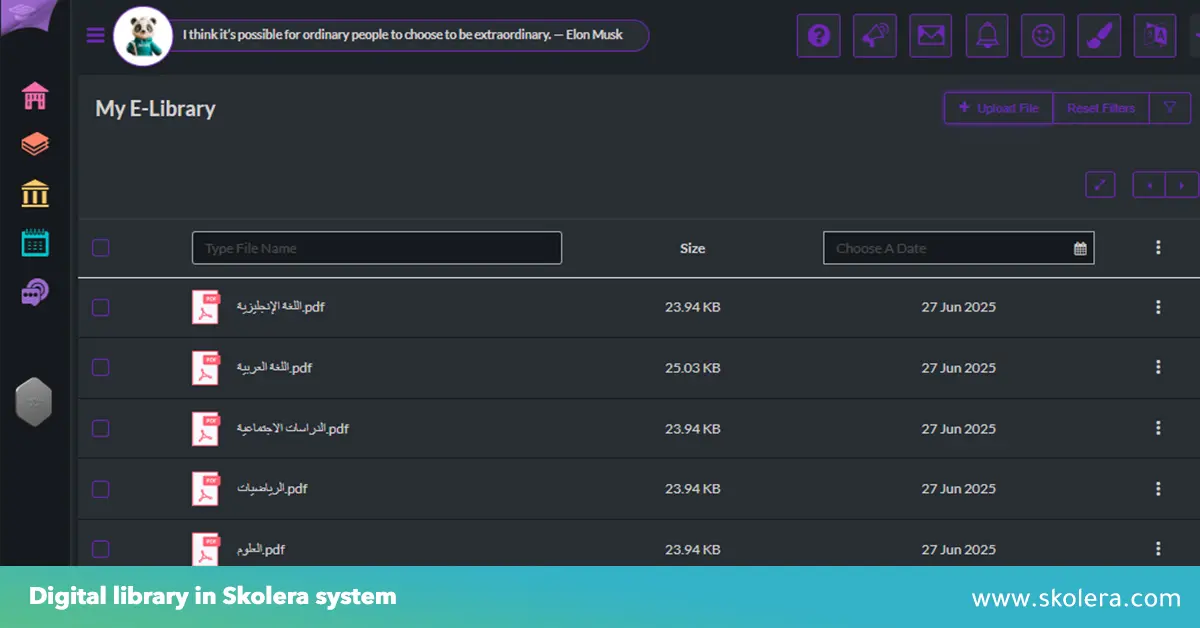Open the smiley feedback icon

click(1042, 35)
